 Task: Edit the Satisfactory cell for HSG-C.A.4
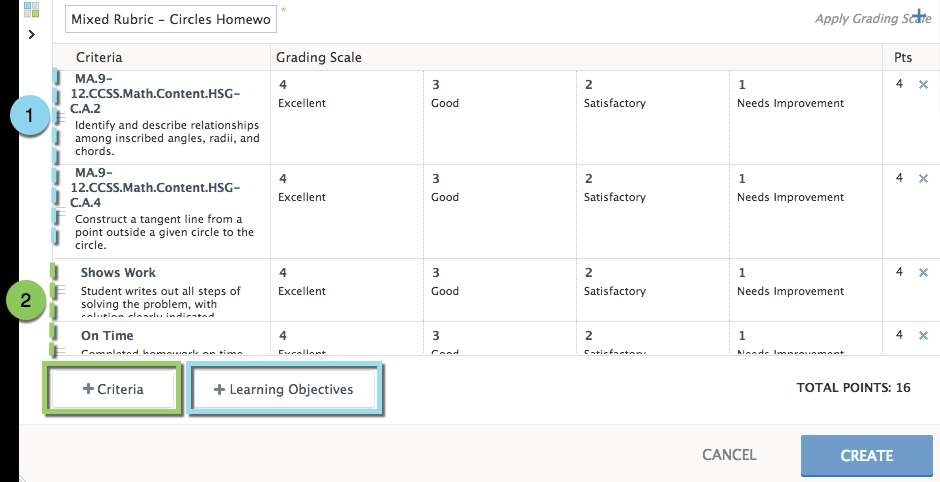click(x=653, y=212)
